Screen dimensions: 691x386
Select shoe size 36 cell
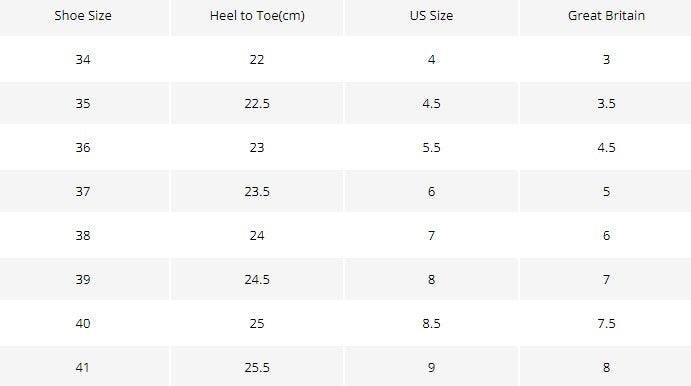83,148
